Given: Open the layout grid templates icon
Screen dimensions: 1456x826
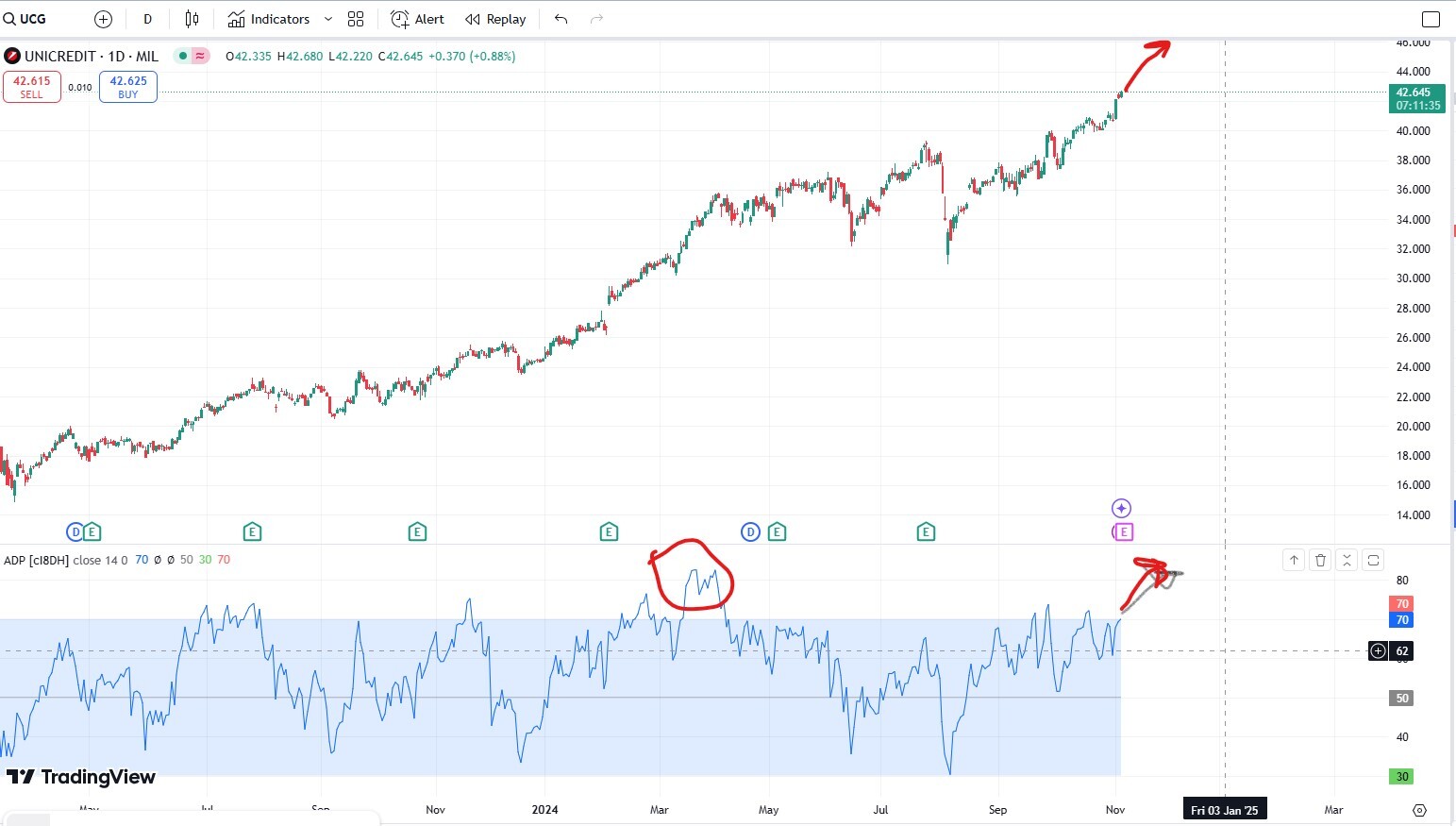Looking at the screenshot, I should 356,19.
